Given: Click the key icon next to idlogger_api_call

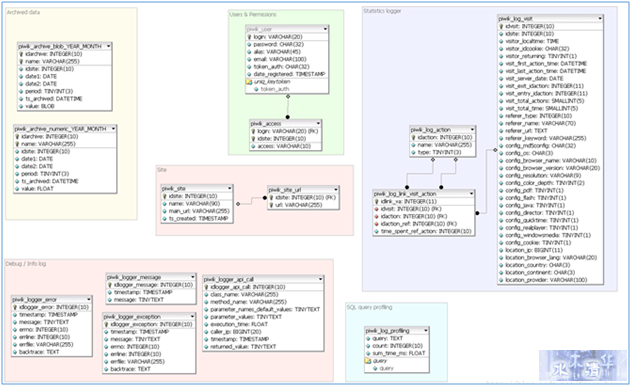Looking at the screenshot, I should [206, 287].
